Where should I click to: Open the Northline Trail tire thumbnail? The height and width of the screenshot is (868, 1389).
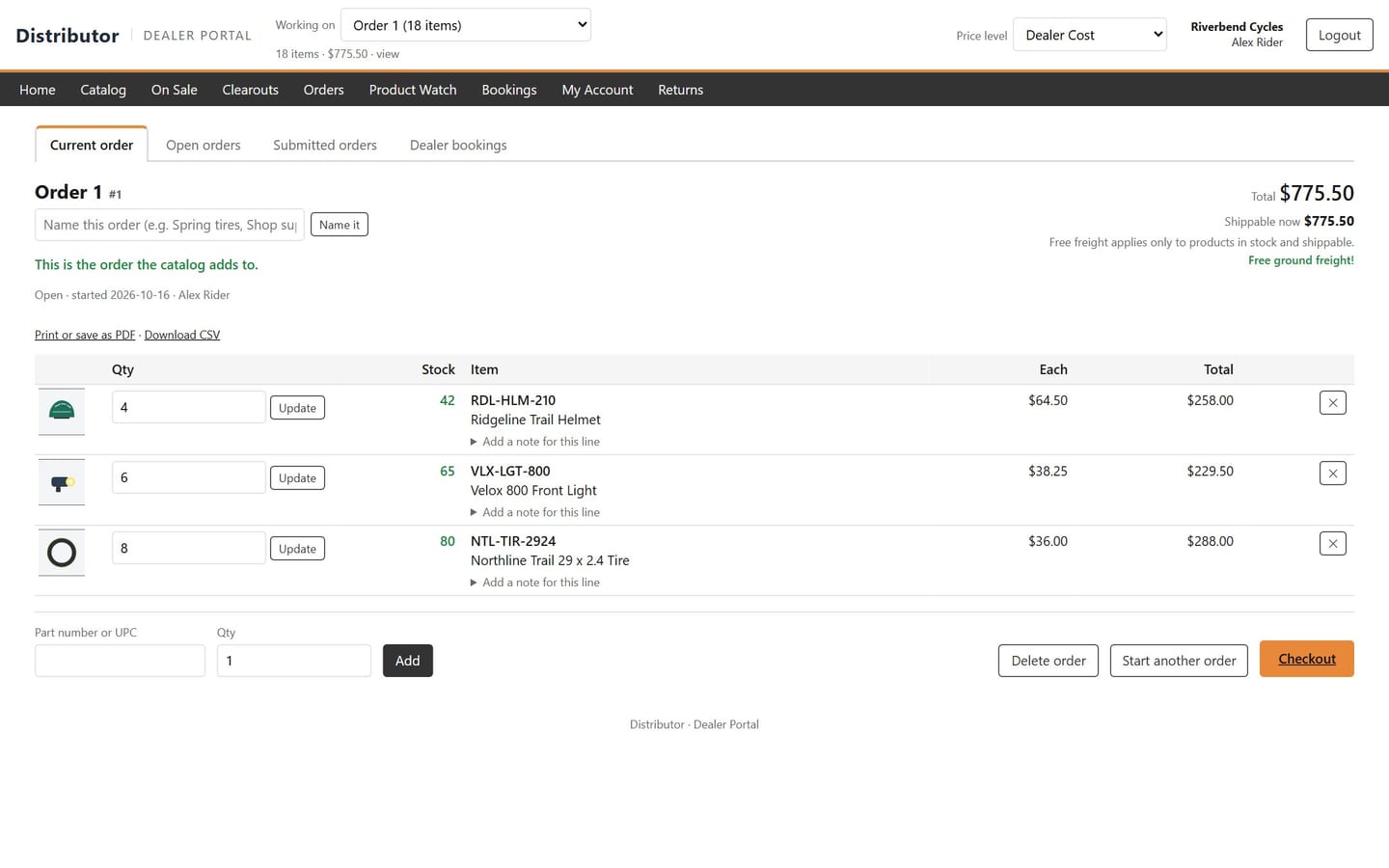click(x=62, y=553)
